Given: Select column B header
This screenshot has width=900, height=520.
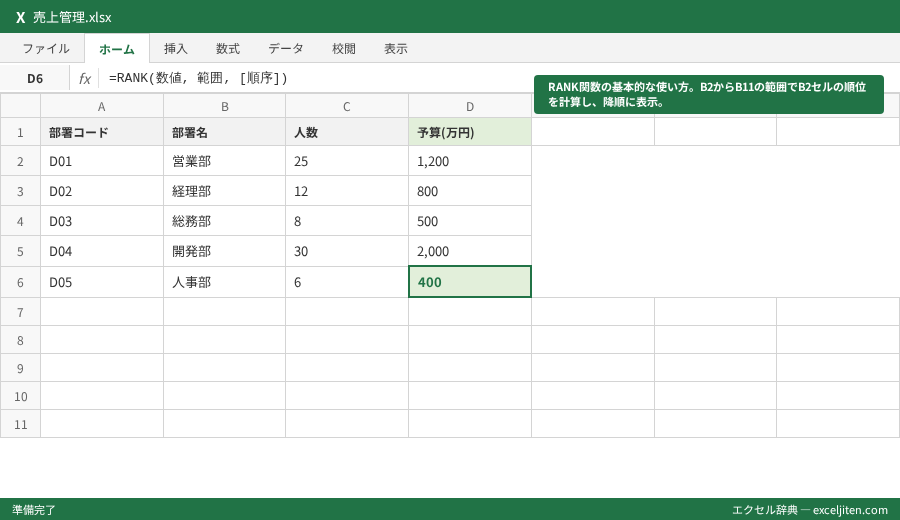Looking at the screenshot, I should 224,106.
